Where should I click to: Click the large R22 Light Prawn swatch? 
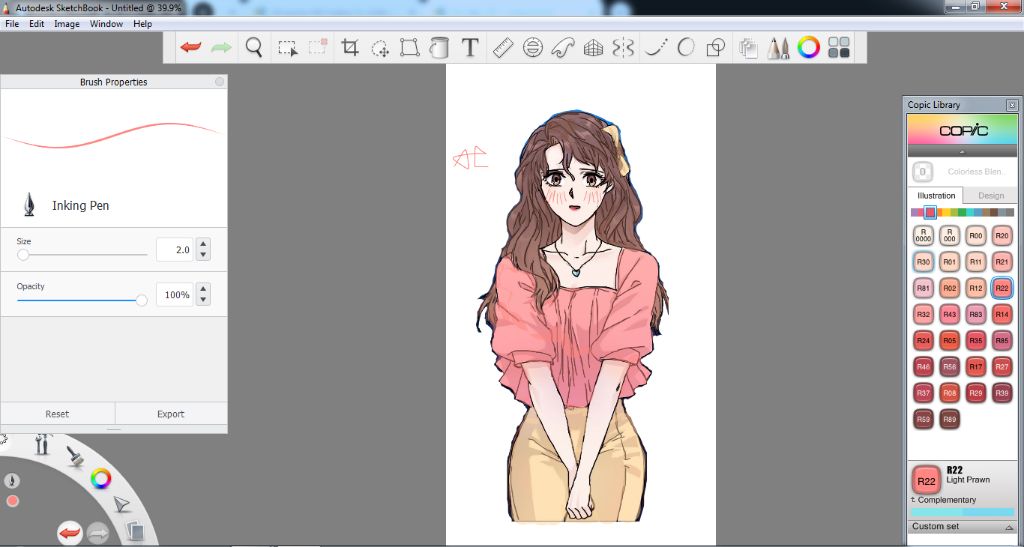click(926, 481)
